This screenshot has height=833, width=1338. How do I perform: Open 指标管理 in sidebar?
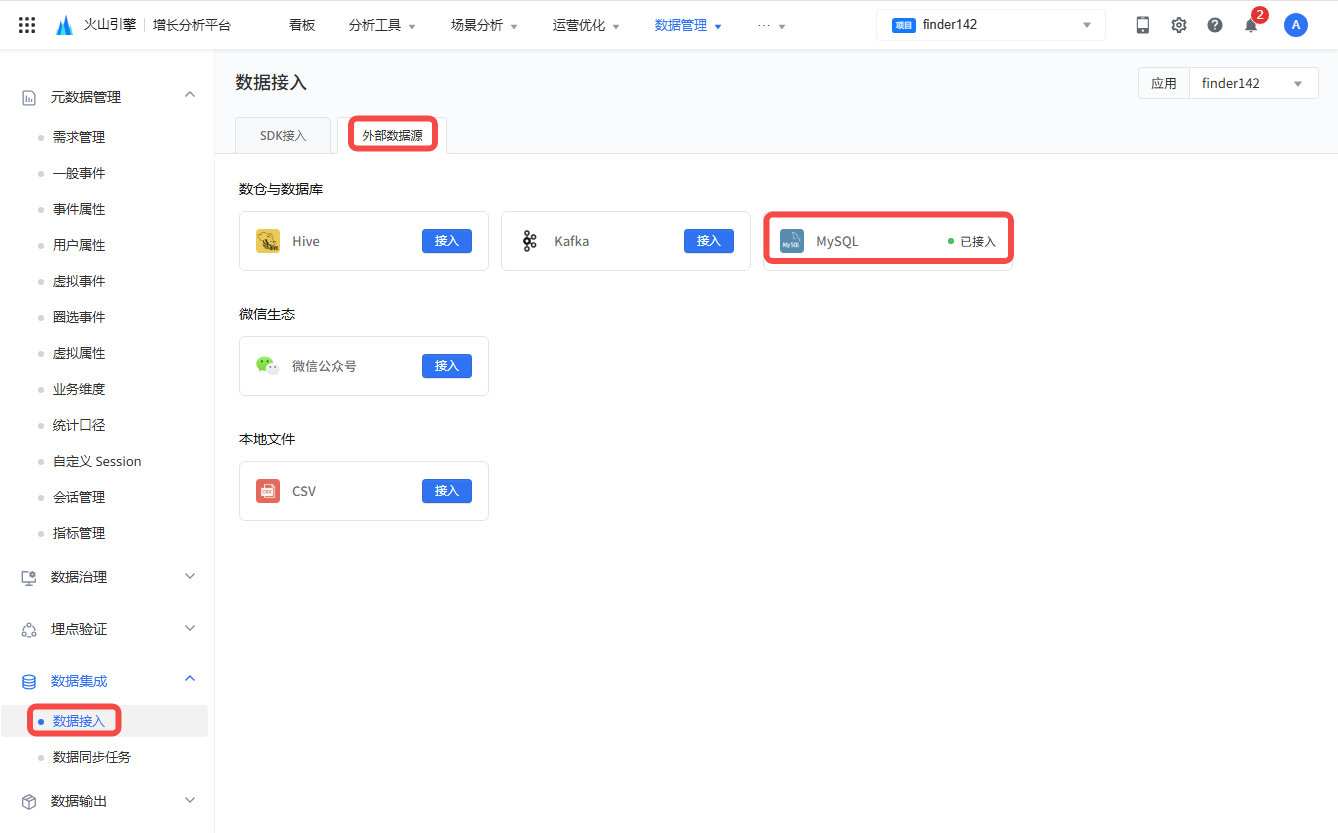point(79,533)
